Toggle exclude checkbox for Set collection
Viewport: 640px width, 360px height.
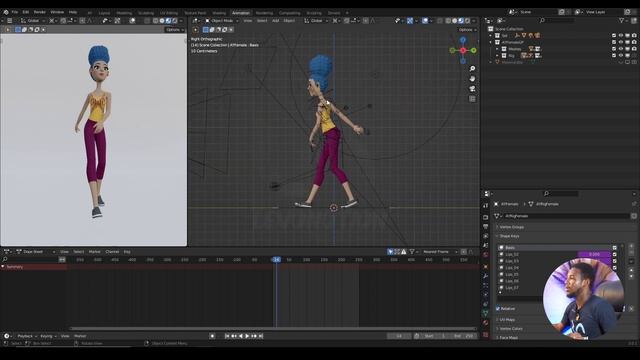tap(614, 36)
